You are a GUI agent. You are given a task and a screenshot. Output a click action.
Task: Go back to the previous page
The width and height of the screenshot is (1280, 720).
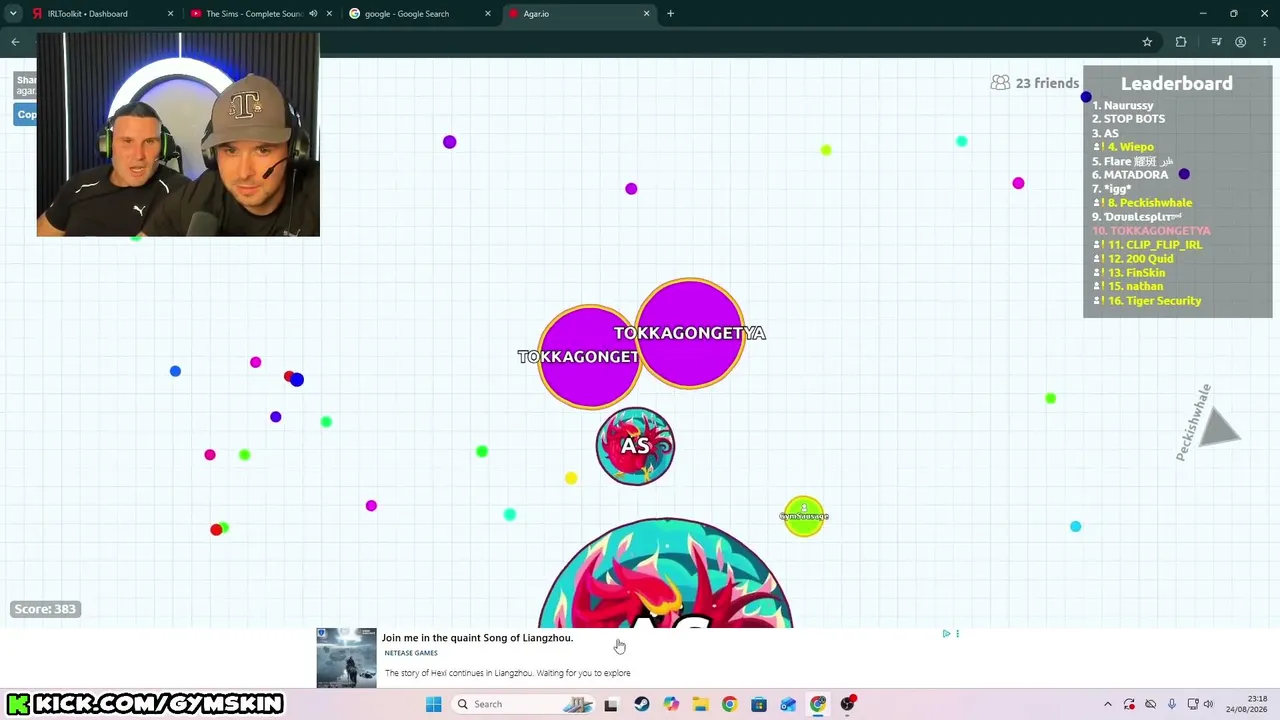15,42
